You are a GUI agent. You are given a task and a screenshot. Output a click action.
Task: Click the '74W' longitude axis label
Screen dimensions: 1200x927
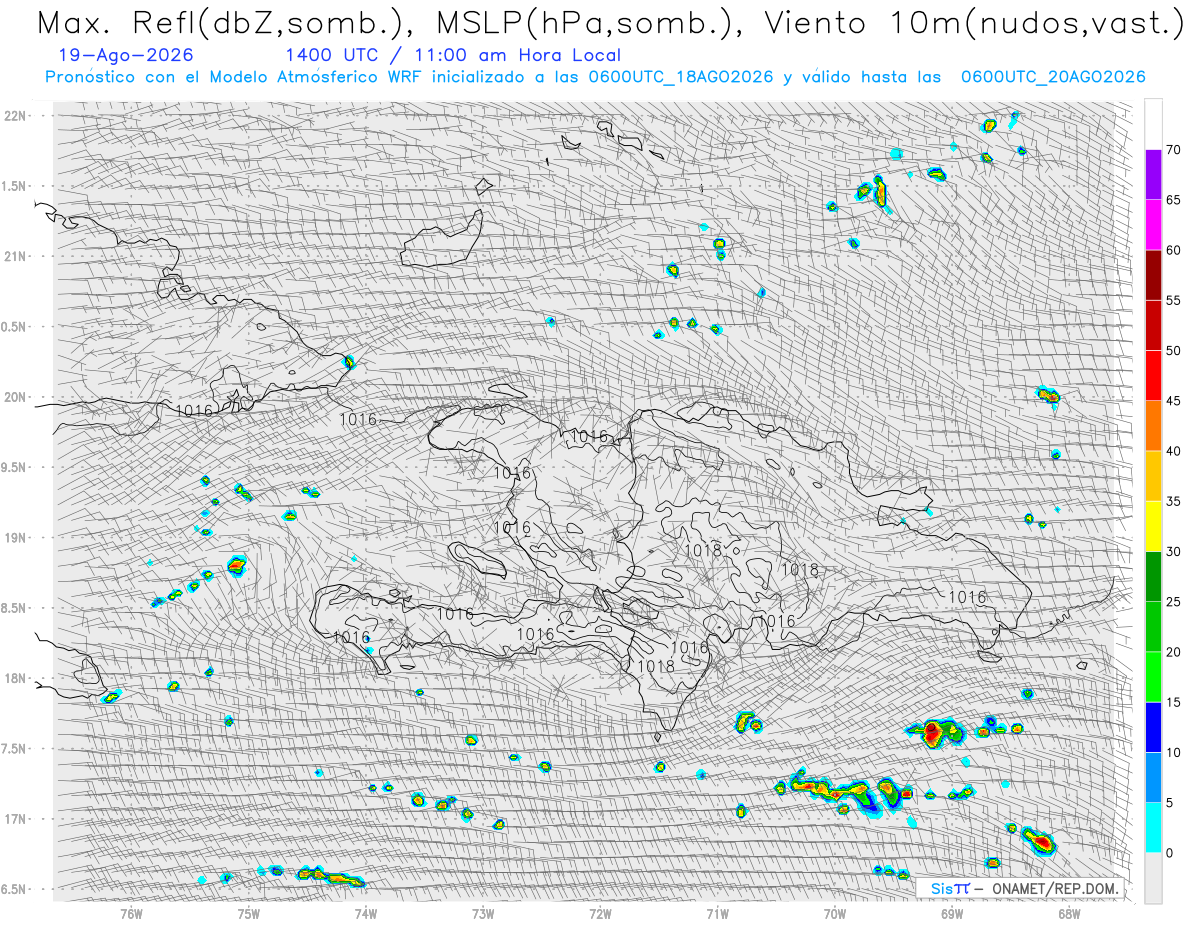[366, 913]
